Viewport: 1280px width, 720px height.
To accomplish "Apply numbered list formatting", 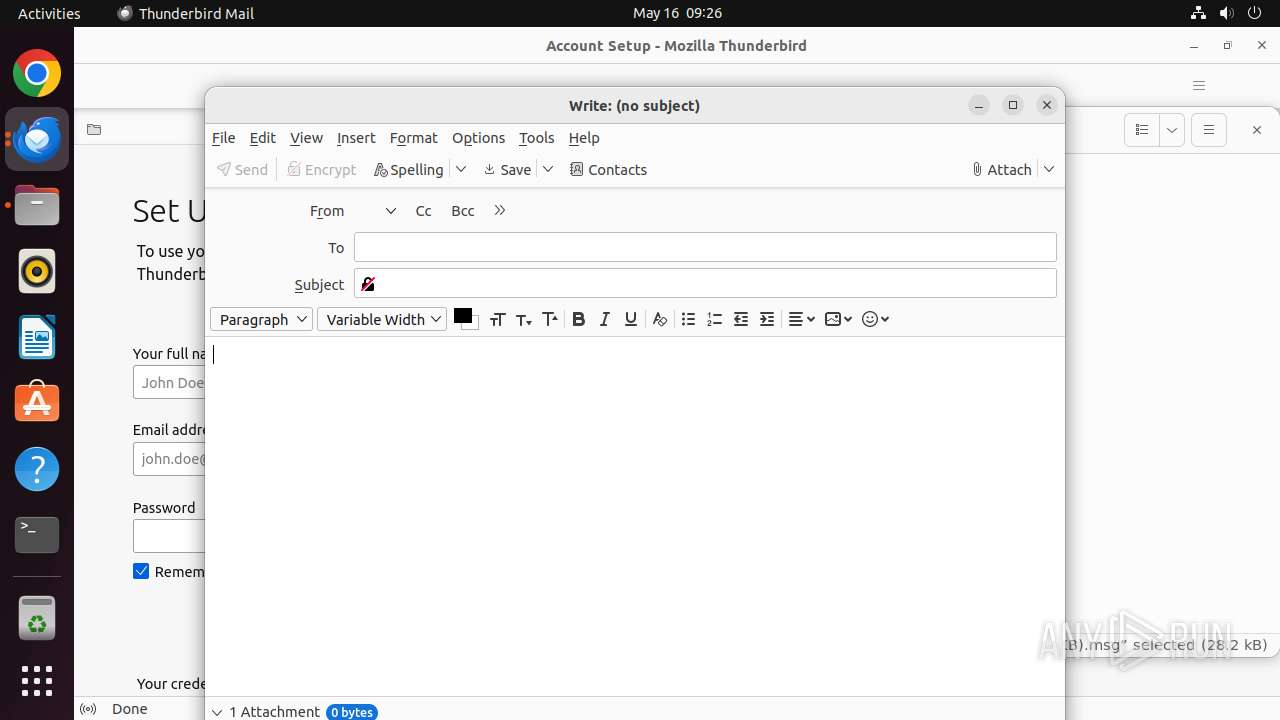I will pos(714,319).
